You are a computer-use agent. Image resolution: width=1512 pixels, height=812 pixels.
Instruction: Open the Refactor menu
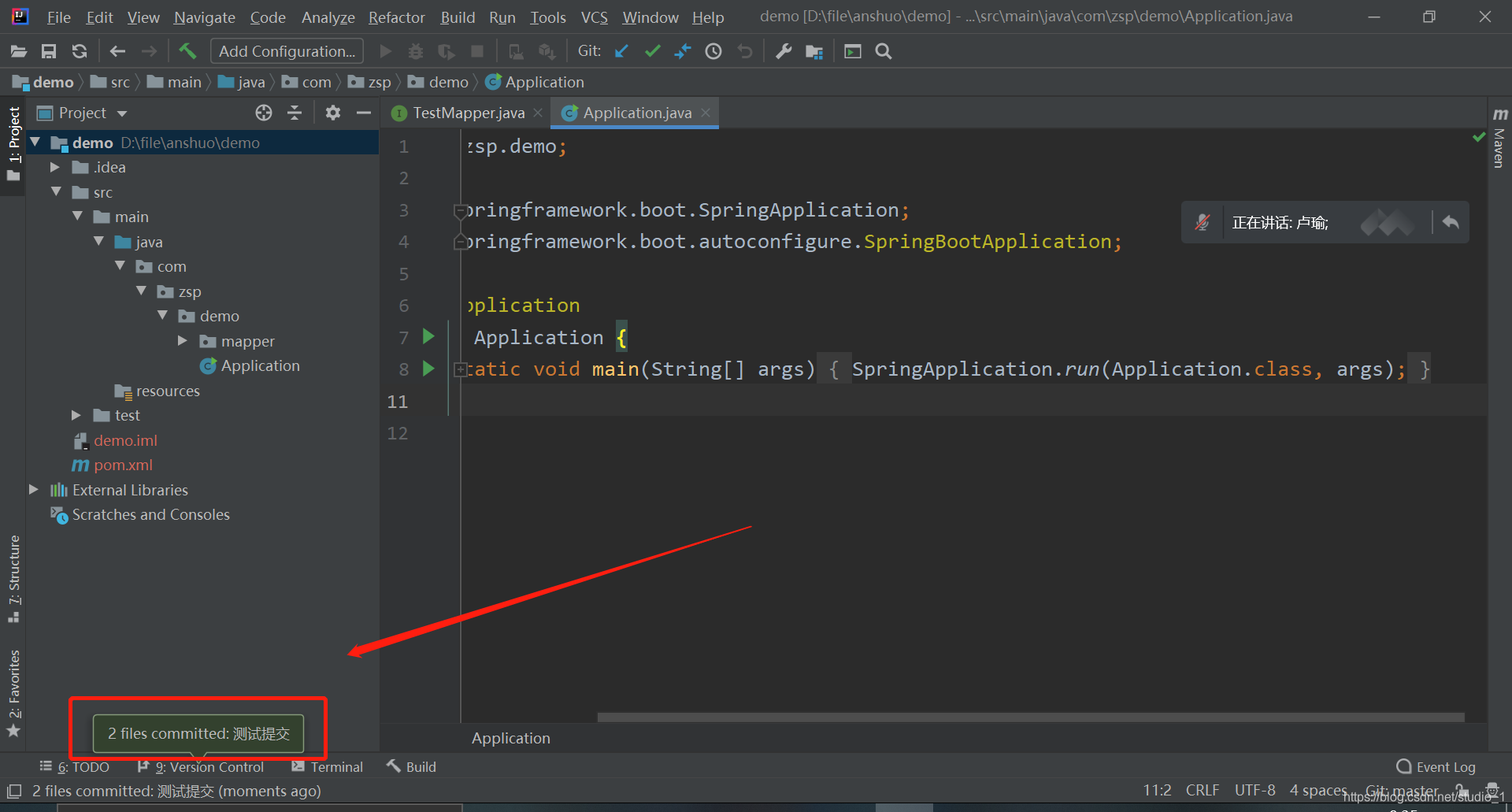[396, 17]
